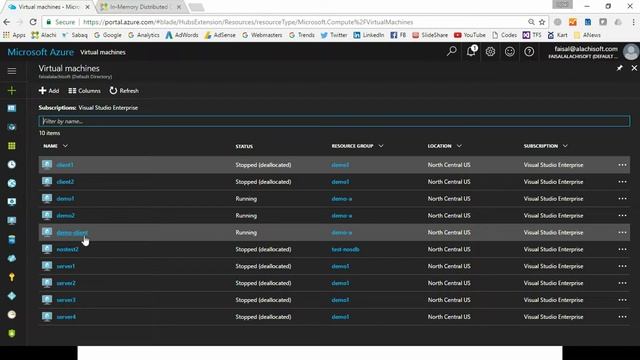Close the Virtual machines blade

point(634,68)
